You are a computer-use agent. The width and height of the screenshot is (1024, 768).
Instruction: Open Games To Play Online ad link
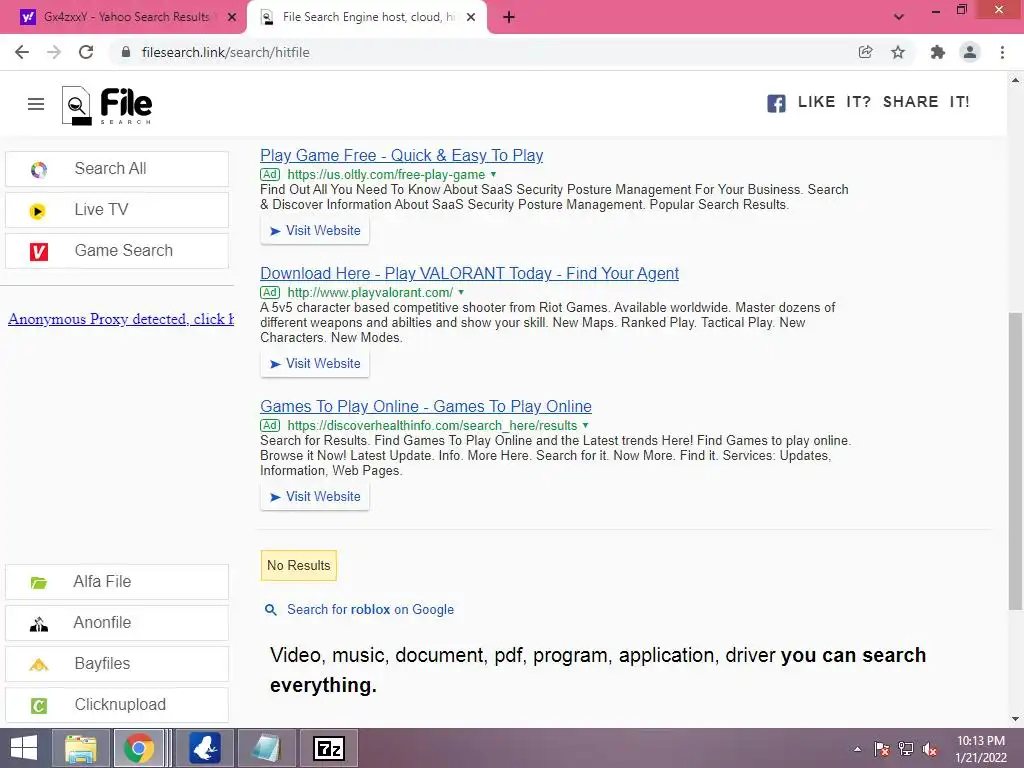(x=426, y=406)
